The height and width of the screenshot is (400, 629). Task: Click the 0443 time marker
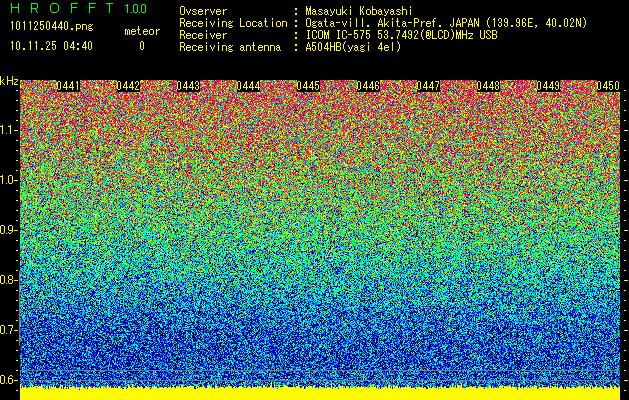[188, 86]
